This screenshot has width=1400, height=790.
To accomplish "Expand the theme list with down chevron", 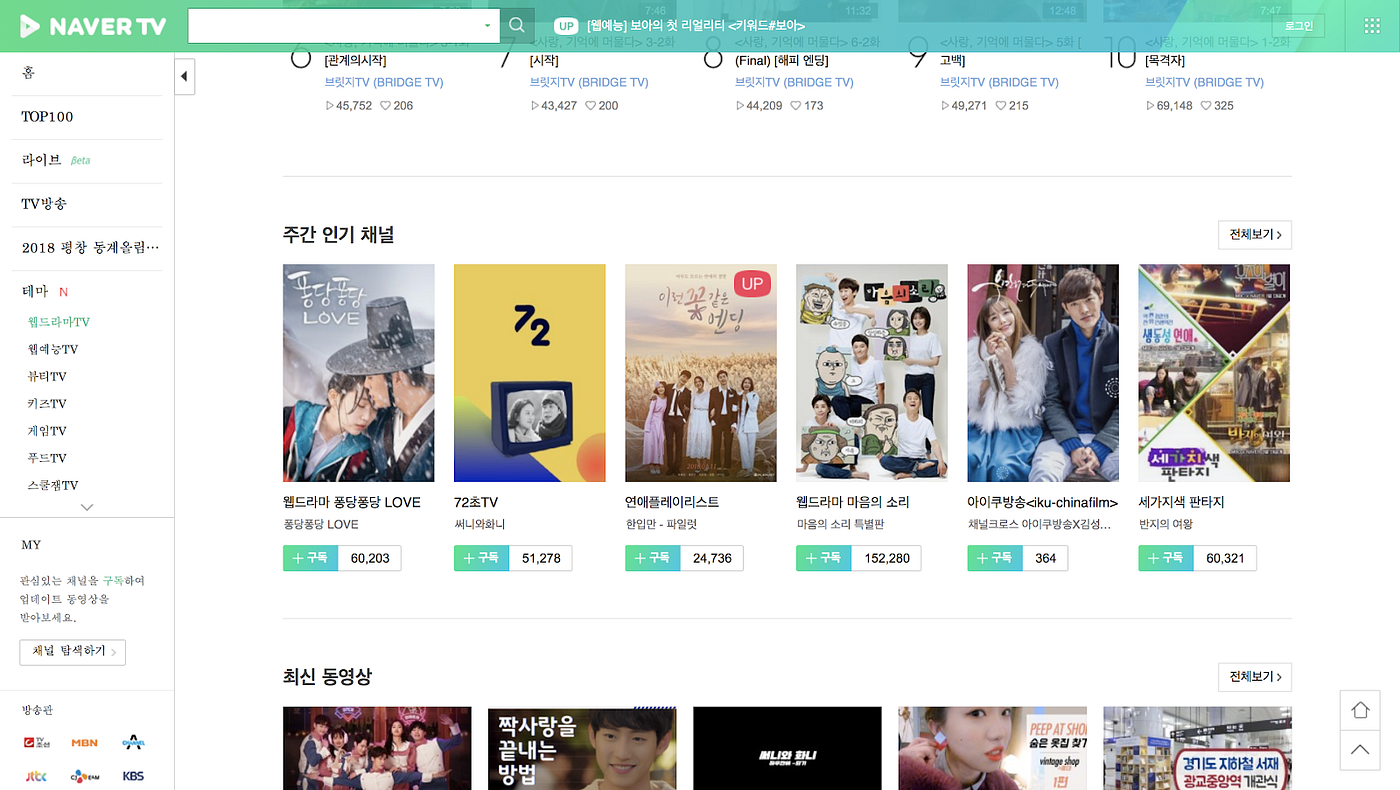I will (x=87, y=507).
